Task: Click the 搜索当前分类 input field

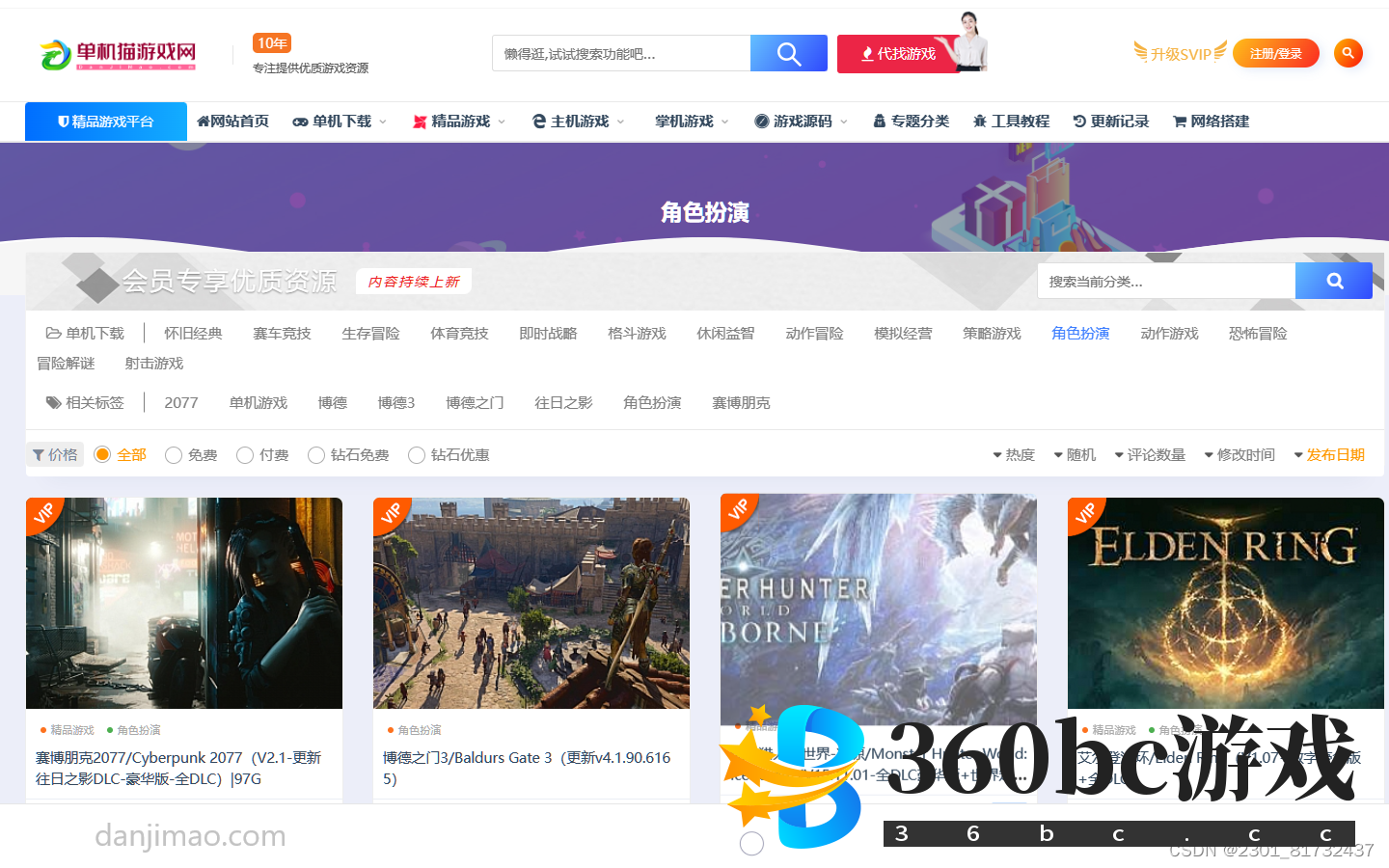Action: [x=1165, y=282]
